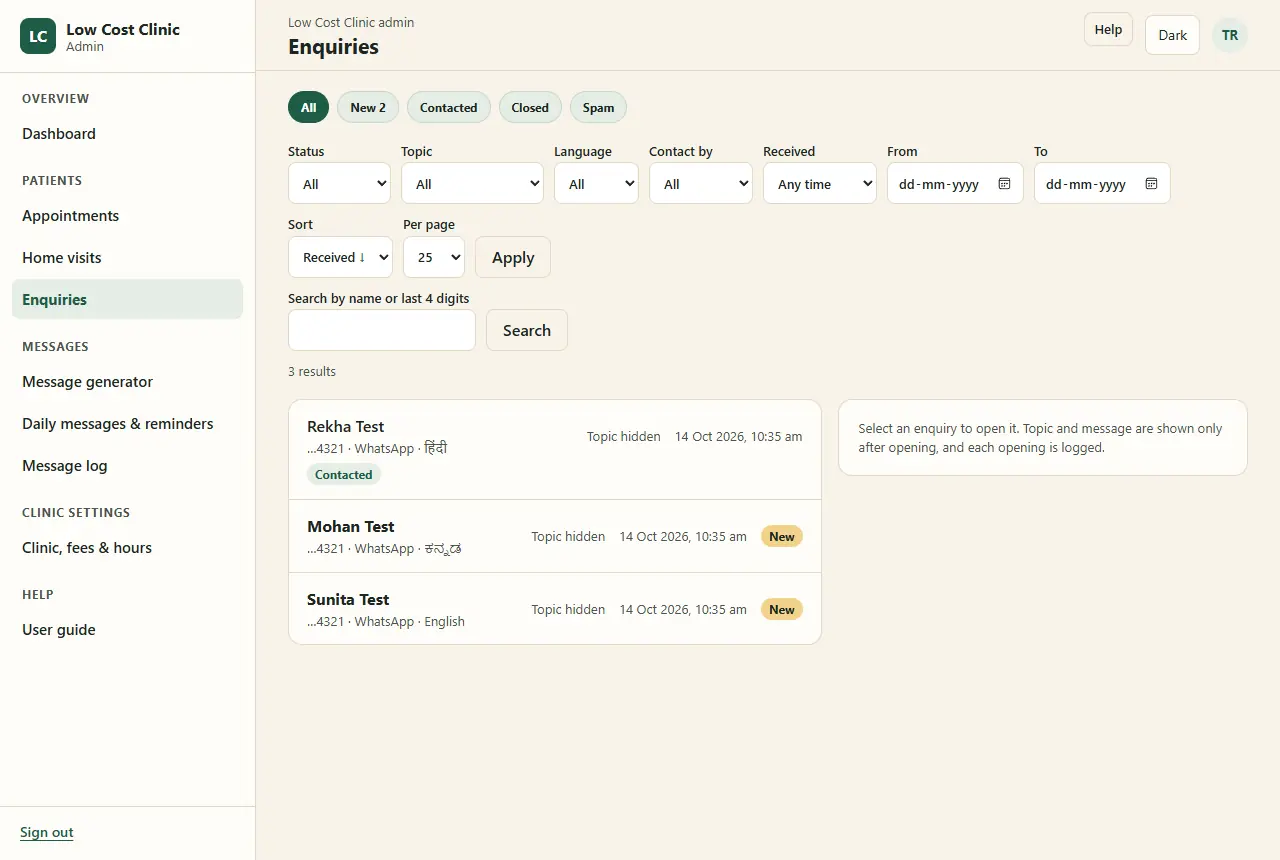Sign out of the admin
The width and height of the screenshot is (1280, 860).
click(47, 832)
